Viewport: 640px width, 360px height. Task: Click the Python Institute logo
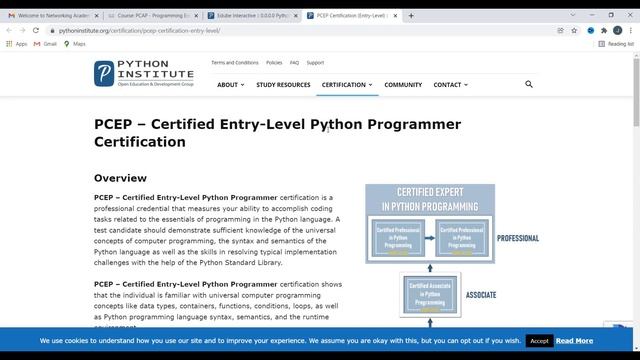(x=144, y=73)
